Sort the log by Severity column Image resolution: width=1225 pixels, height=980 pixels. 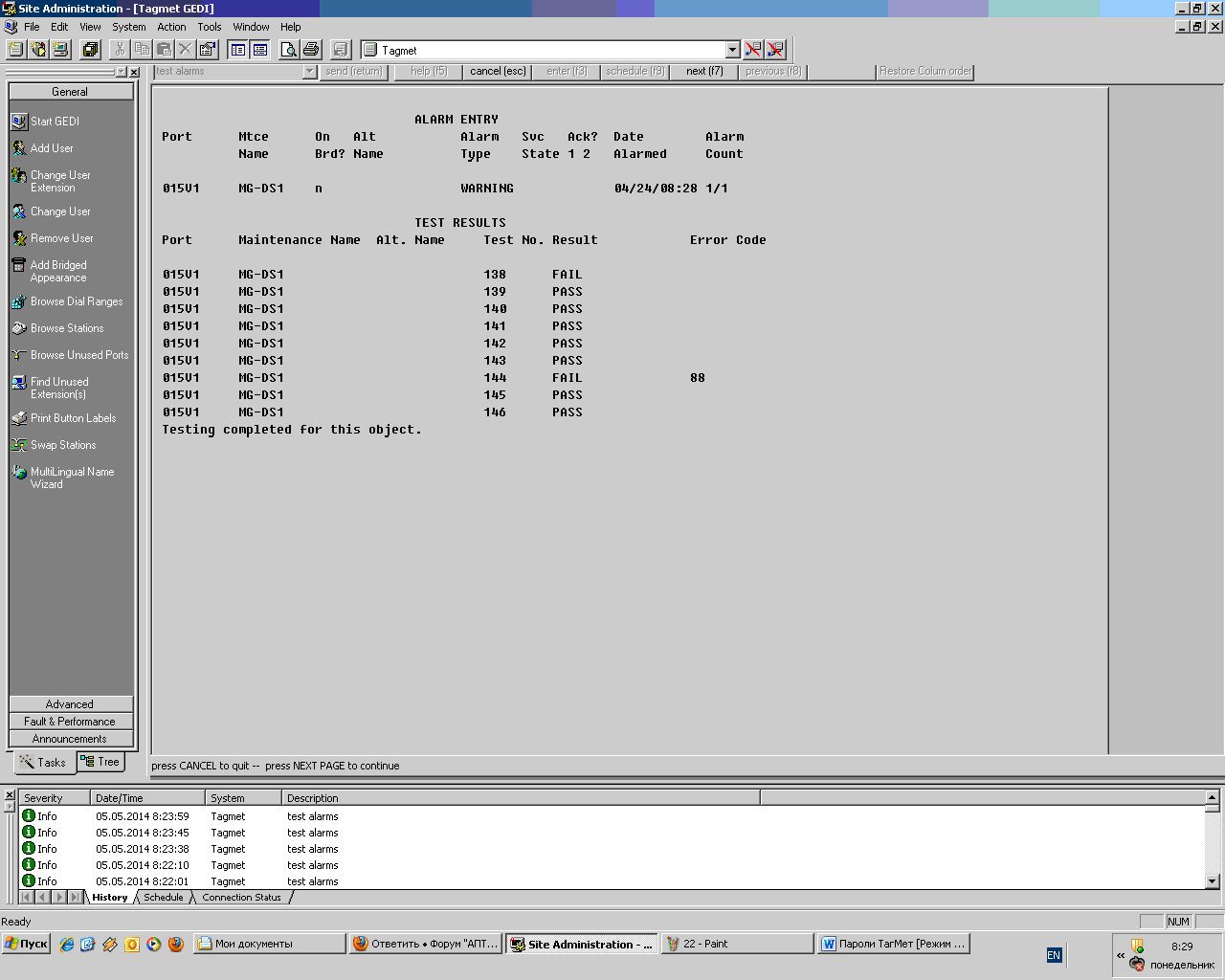[x=55, y=798]
